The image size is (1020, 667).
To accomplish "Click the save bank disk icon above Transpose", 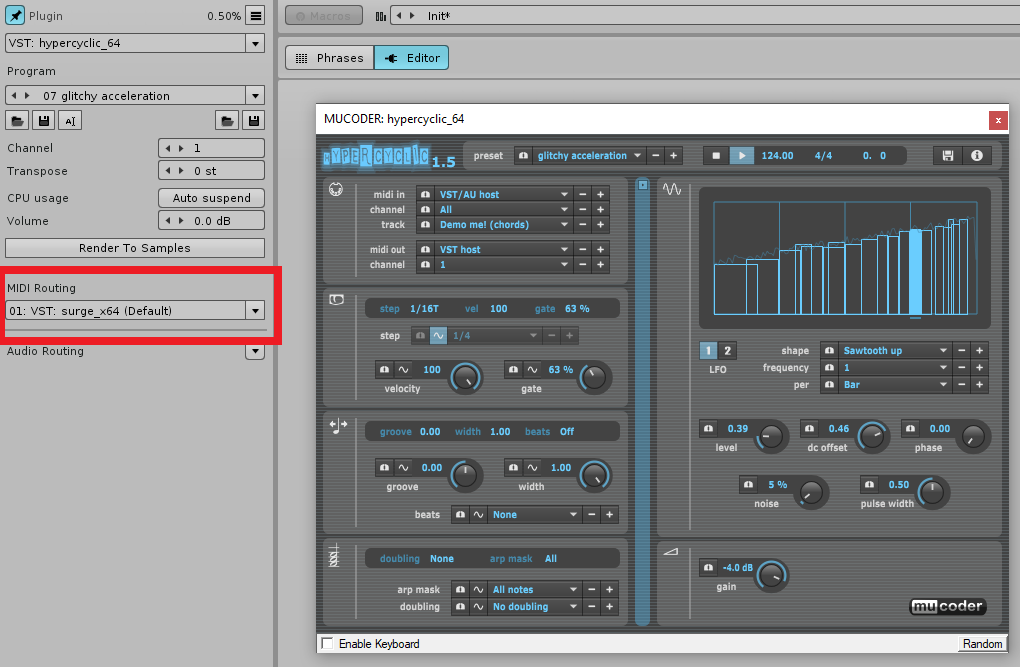I will click(x=254, y=120).
